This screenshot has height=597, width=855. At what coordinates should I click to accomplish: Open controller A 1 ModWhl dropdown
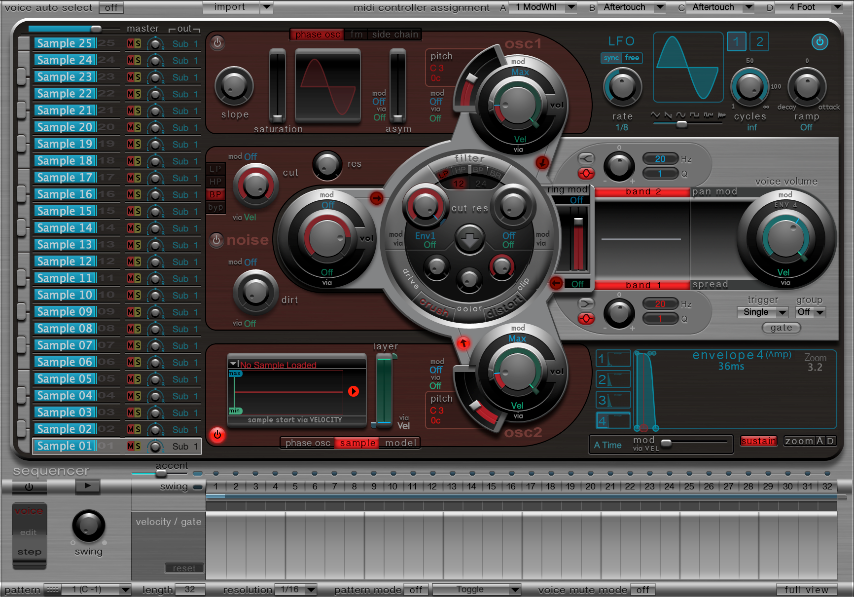543,7
